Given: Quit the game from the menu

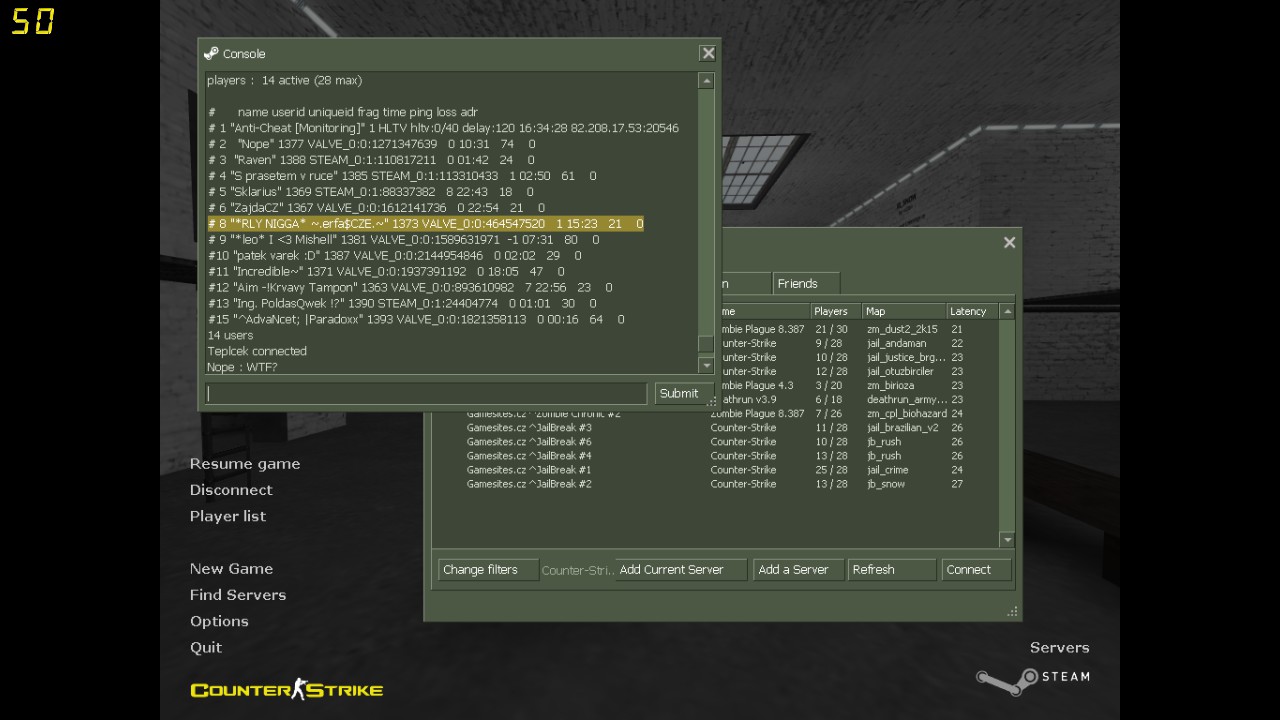Looking at the screenshot, I should click(206, 647).
